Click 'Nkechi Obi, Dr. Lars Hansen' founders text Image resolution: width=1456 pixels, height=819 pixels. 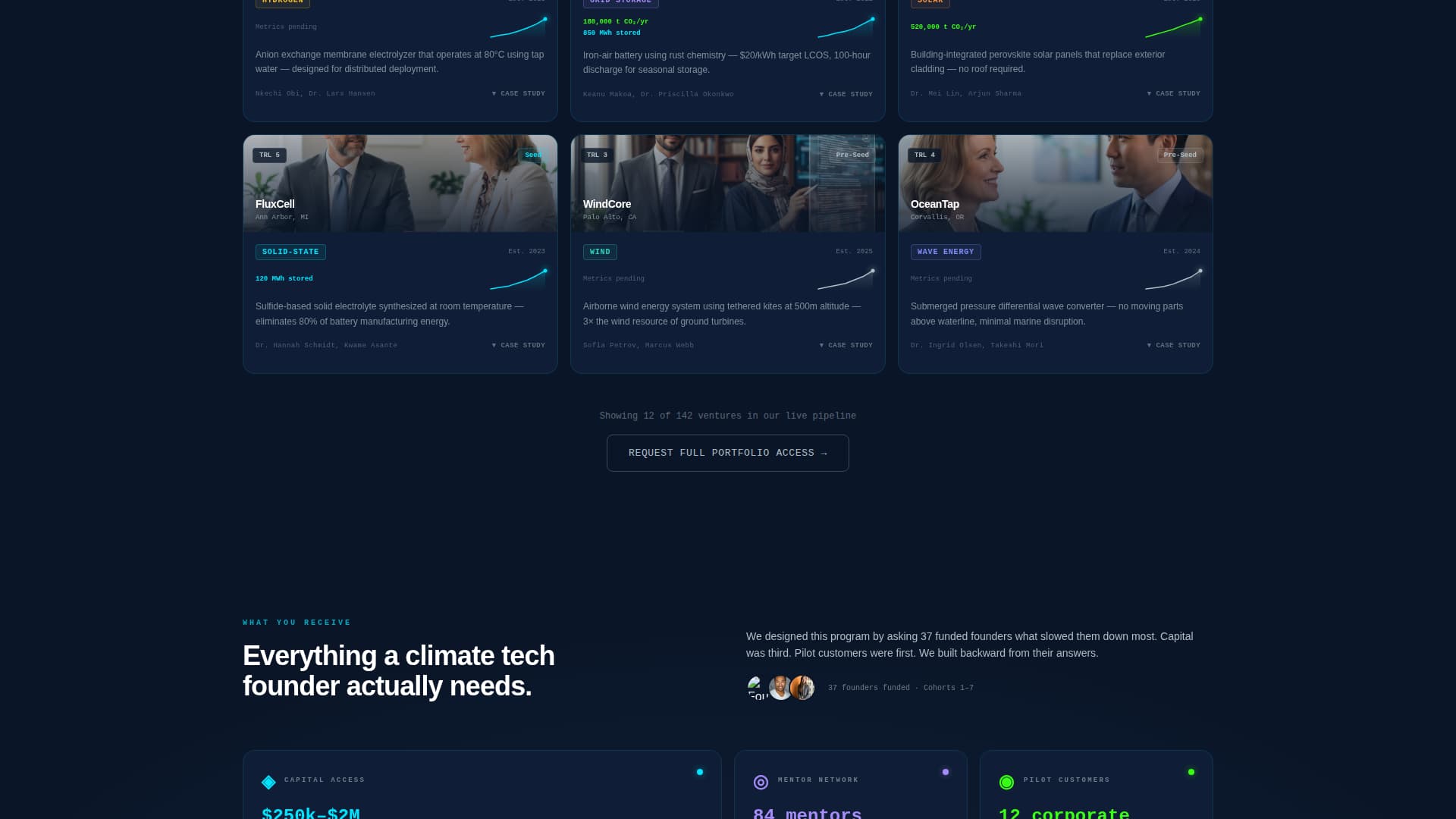tap(315, 93)
